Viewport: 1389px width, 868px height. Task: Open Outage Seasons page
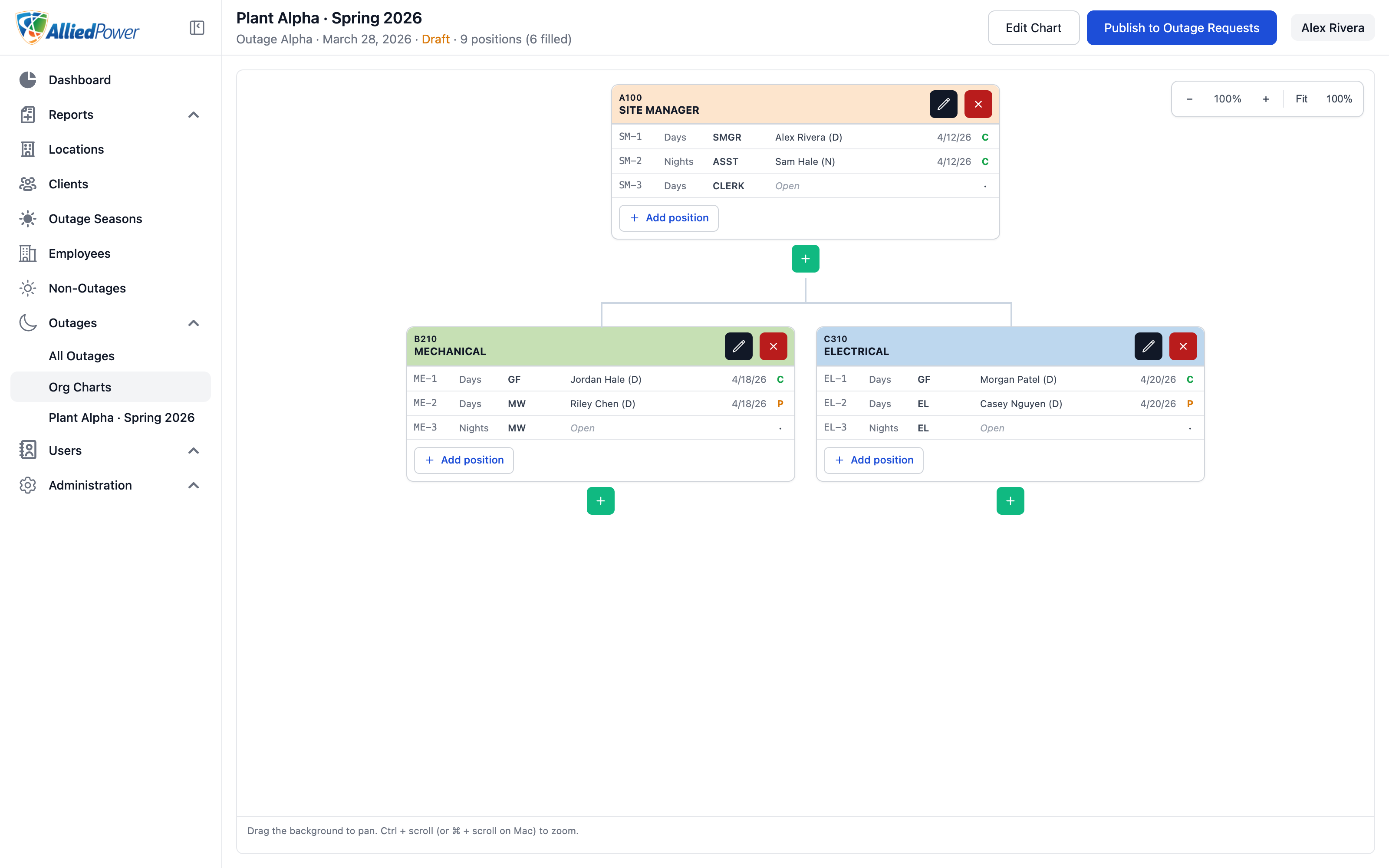pos(111,219)
